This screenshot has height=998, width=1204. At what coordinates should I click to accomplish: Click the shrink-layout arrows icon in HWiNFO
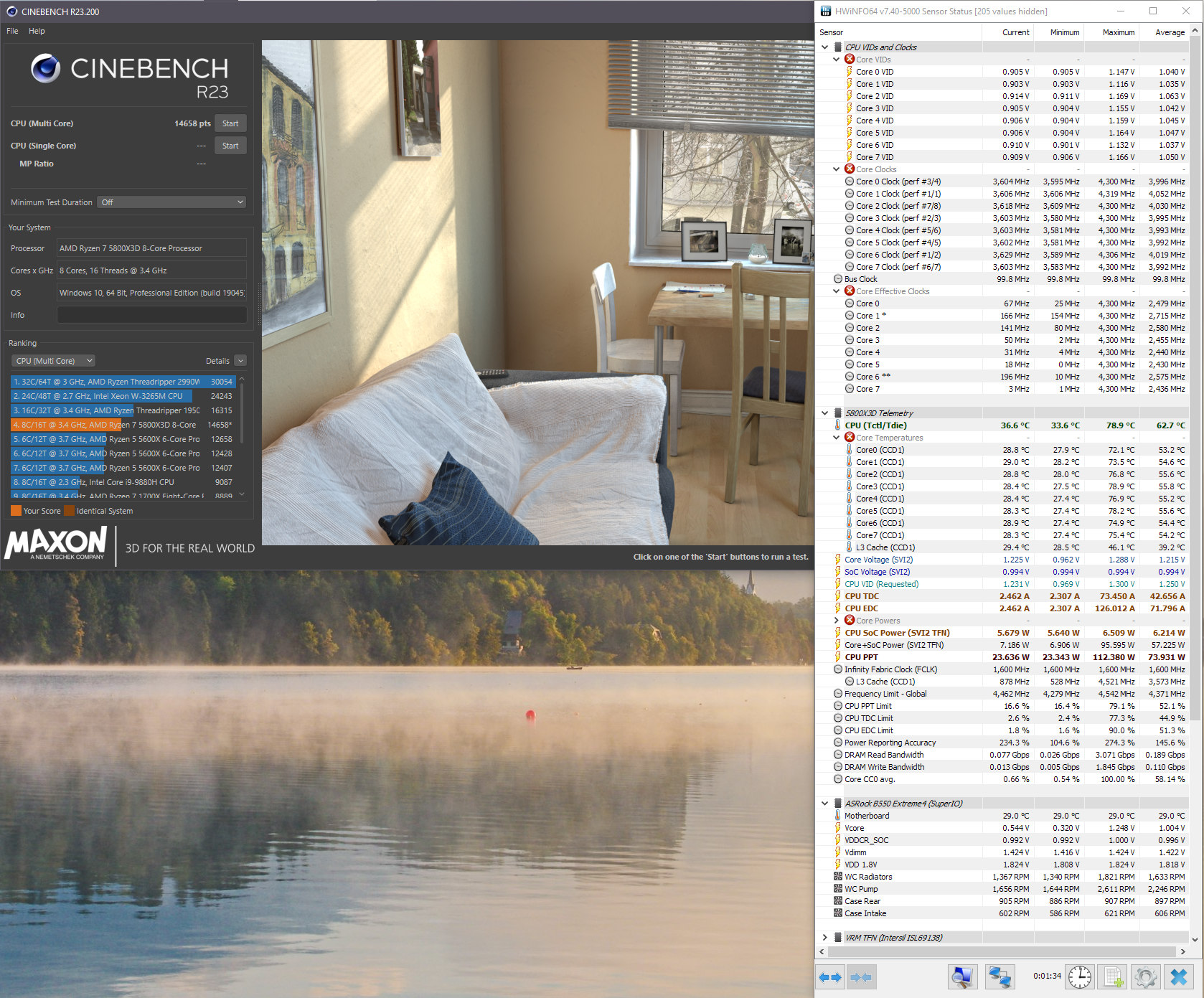tap(860, 976)
